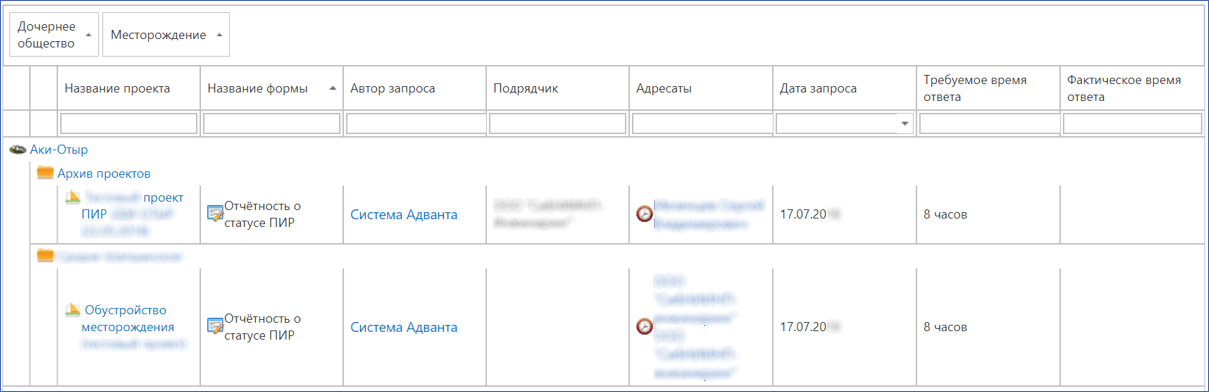Open the addressee link in the проект ПИР row
Screen dimensions: 1209x392
pos(708,214)
